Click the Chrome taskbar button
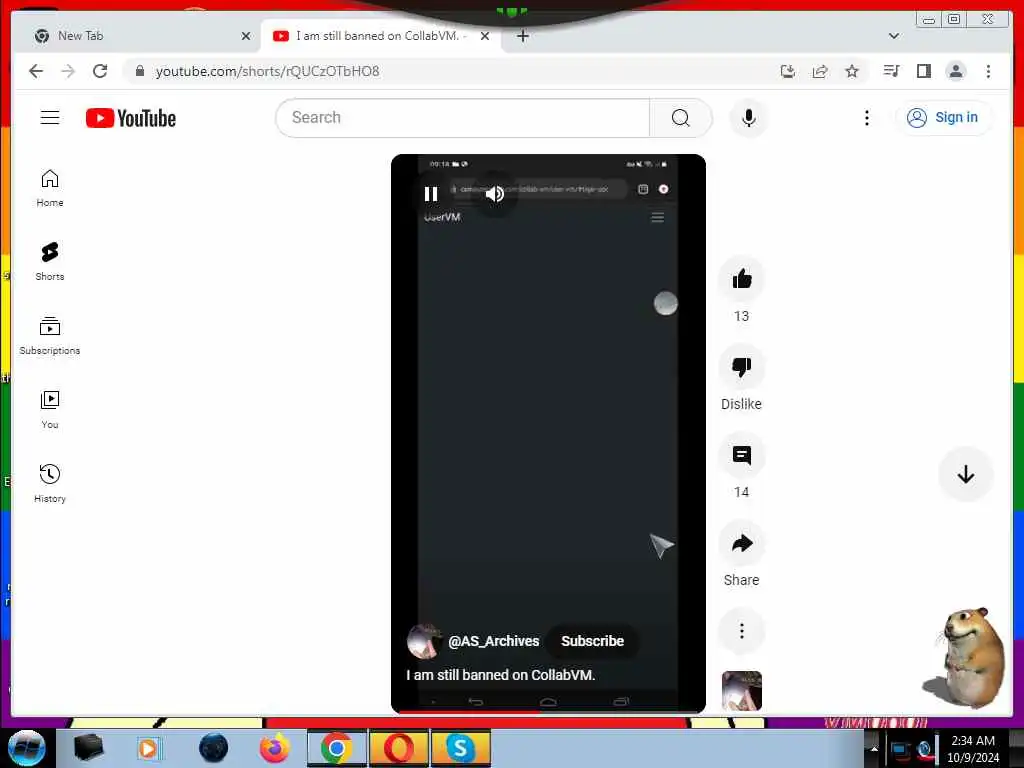 click(337, 748)
